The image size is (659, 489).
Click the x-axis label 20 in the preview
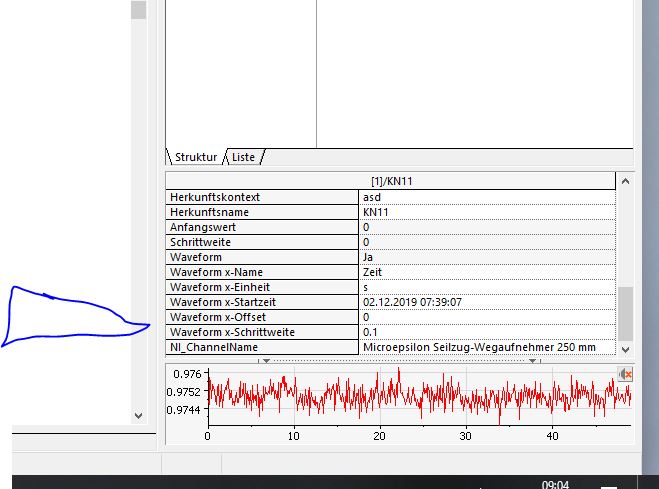(379, 436)
